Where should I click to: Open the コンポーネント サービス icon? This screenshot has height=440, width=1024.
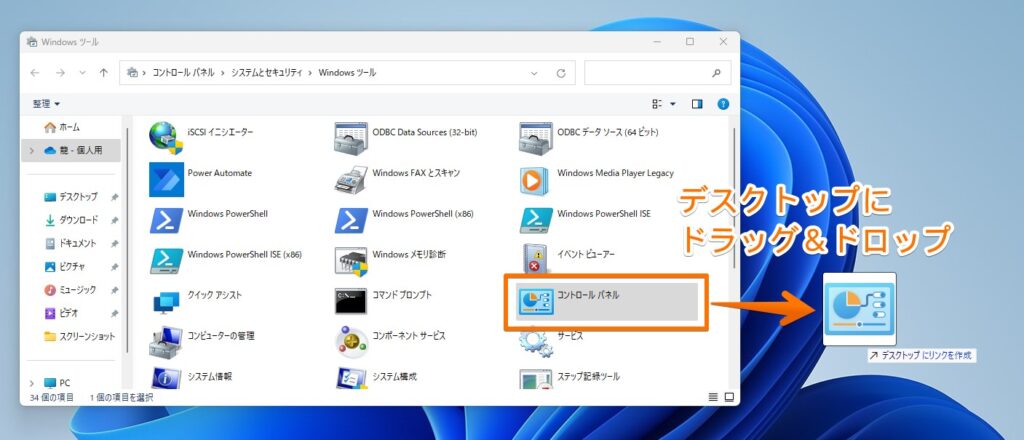tap(351, 342)
